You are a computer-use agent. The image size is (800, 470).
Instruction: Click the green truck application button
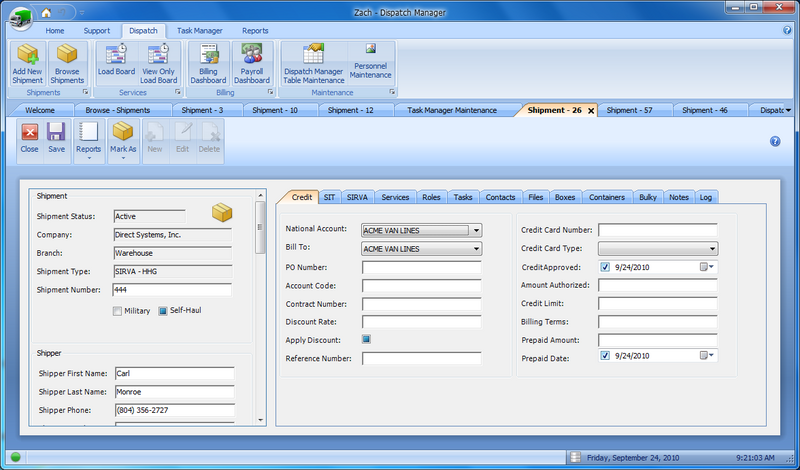pyautogui.click(x=20, y=18)
